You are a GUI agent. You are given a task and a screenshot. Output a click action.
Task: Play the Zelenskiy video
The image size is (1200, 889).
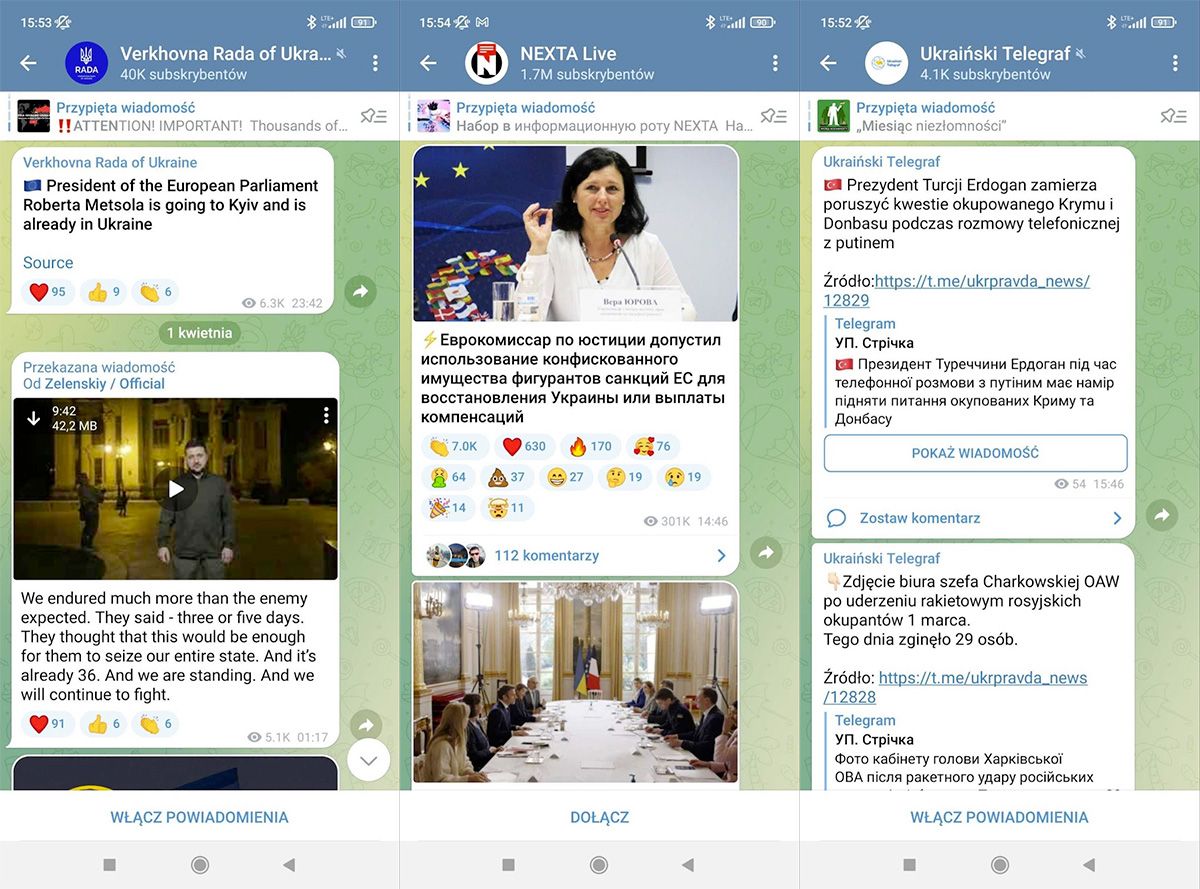click(x=176, y=489)
